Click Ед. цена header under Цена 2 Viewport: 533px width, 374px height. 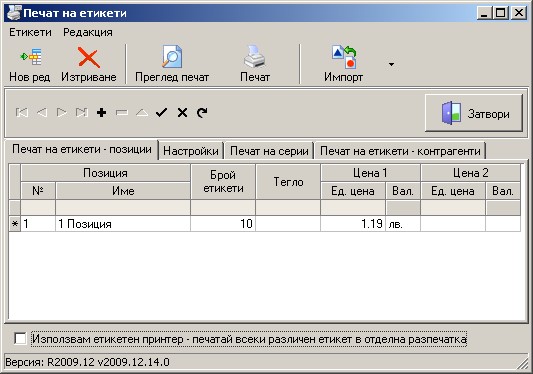[453, 191]
